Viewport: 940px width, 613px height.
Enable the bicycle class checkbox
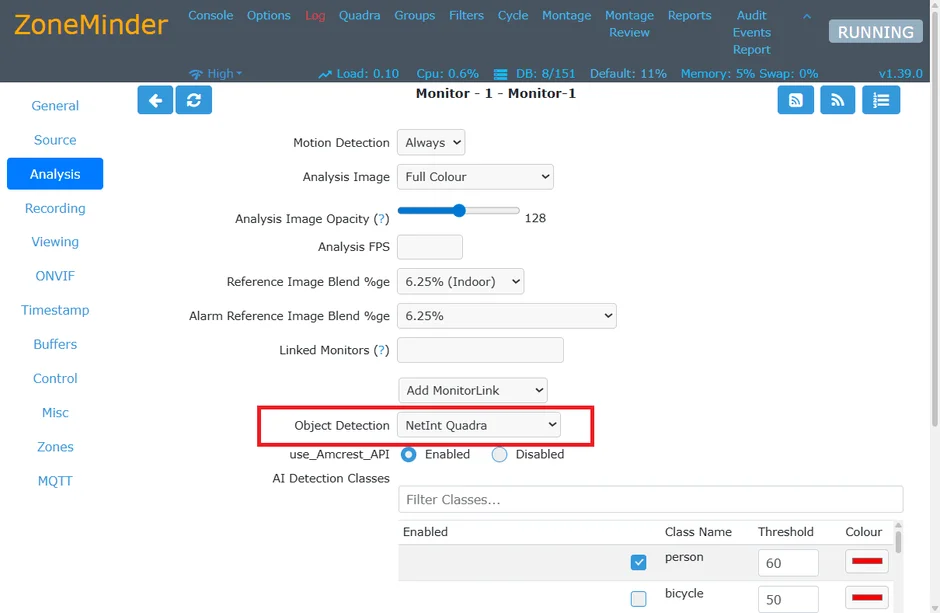[x=638, y=599]
